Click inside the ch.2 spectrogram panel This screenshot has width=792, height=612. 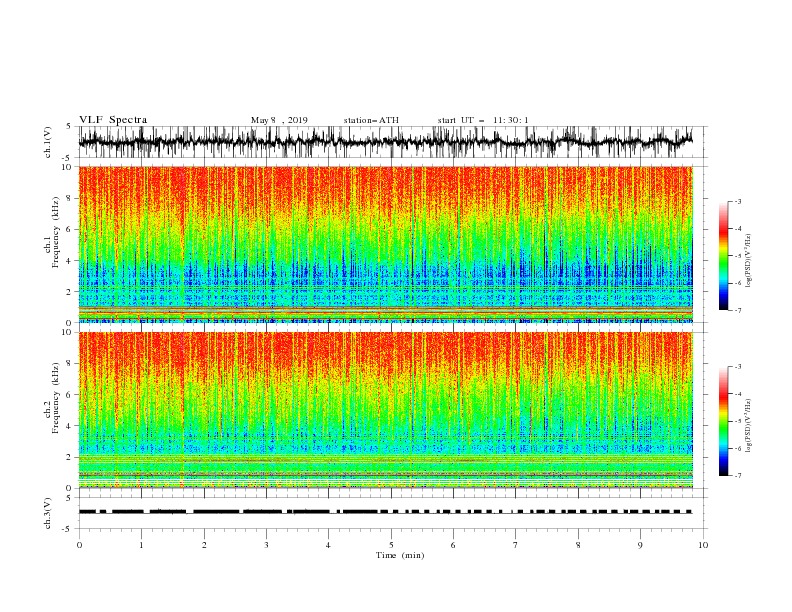coord(385,410)
